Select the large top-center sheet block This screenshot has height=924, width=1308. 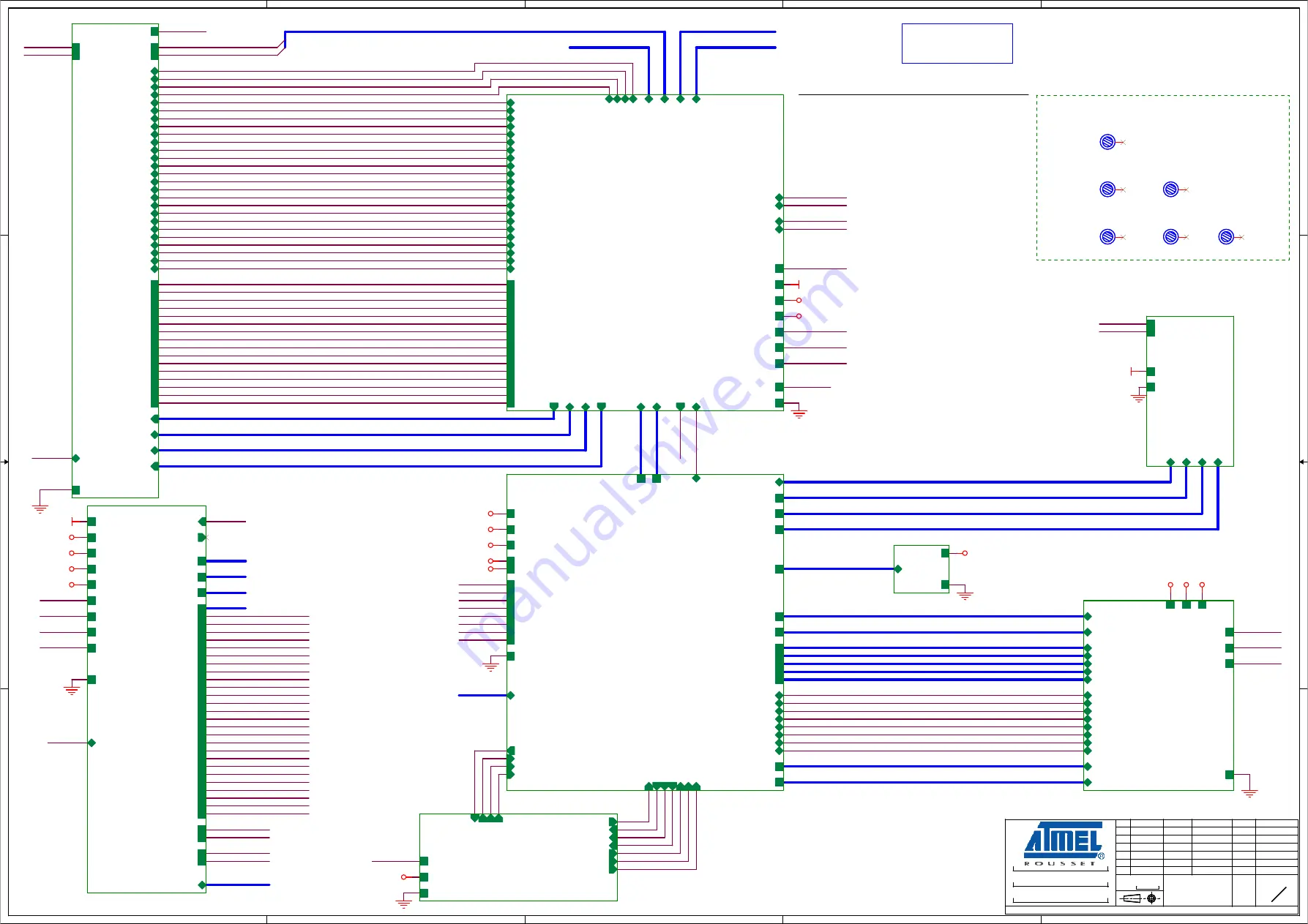click(645, 252)
